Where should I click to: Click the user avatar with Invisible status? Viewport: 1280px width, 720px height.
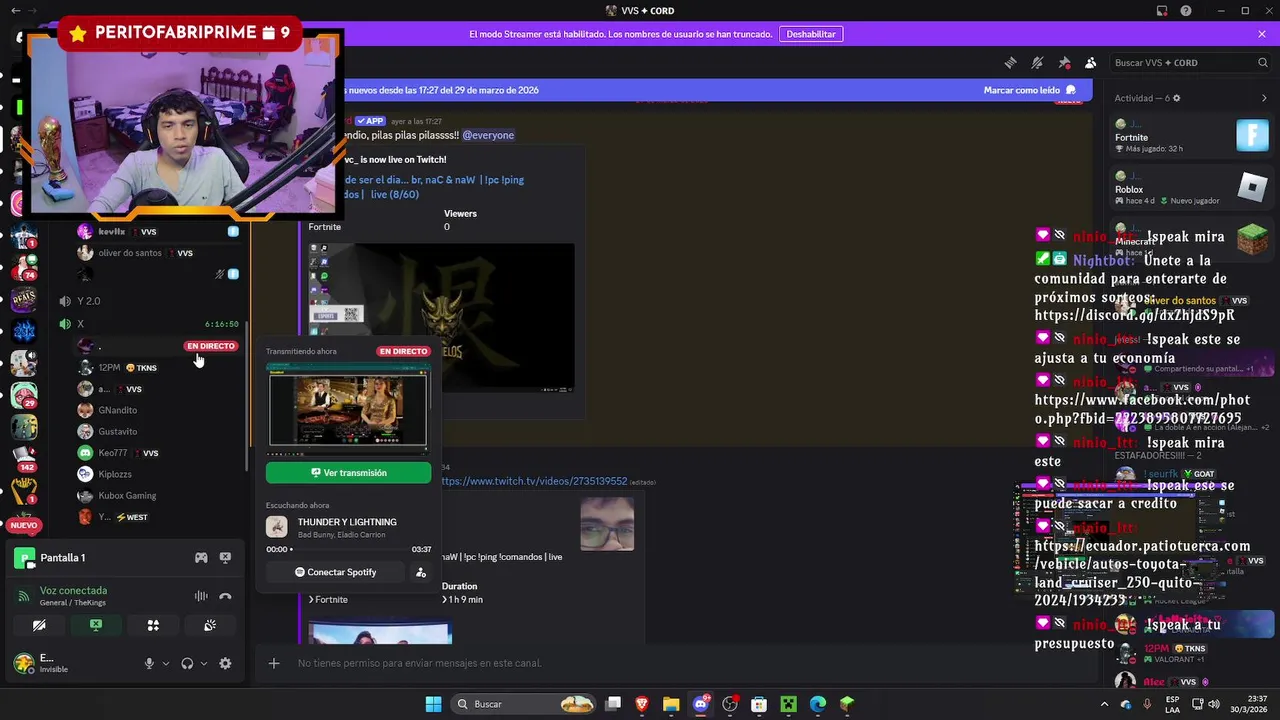(23, 663)
